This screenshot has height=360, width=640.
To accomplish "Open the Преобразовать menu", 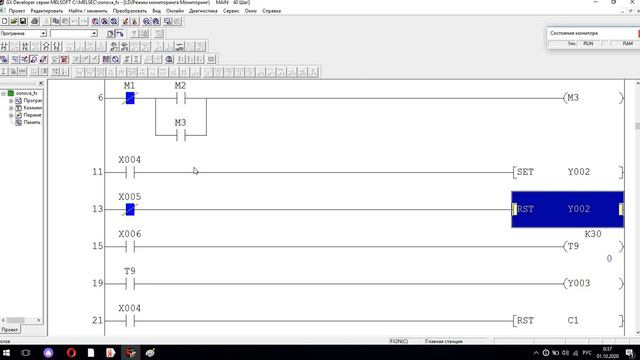I will point(130,11).
